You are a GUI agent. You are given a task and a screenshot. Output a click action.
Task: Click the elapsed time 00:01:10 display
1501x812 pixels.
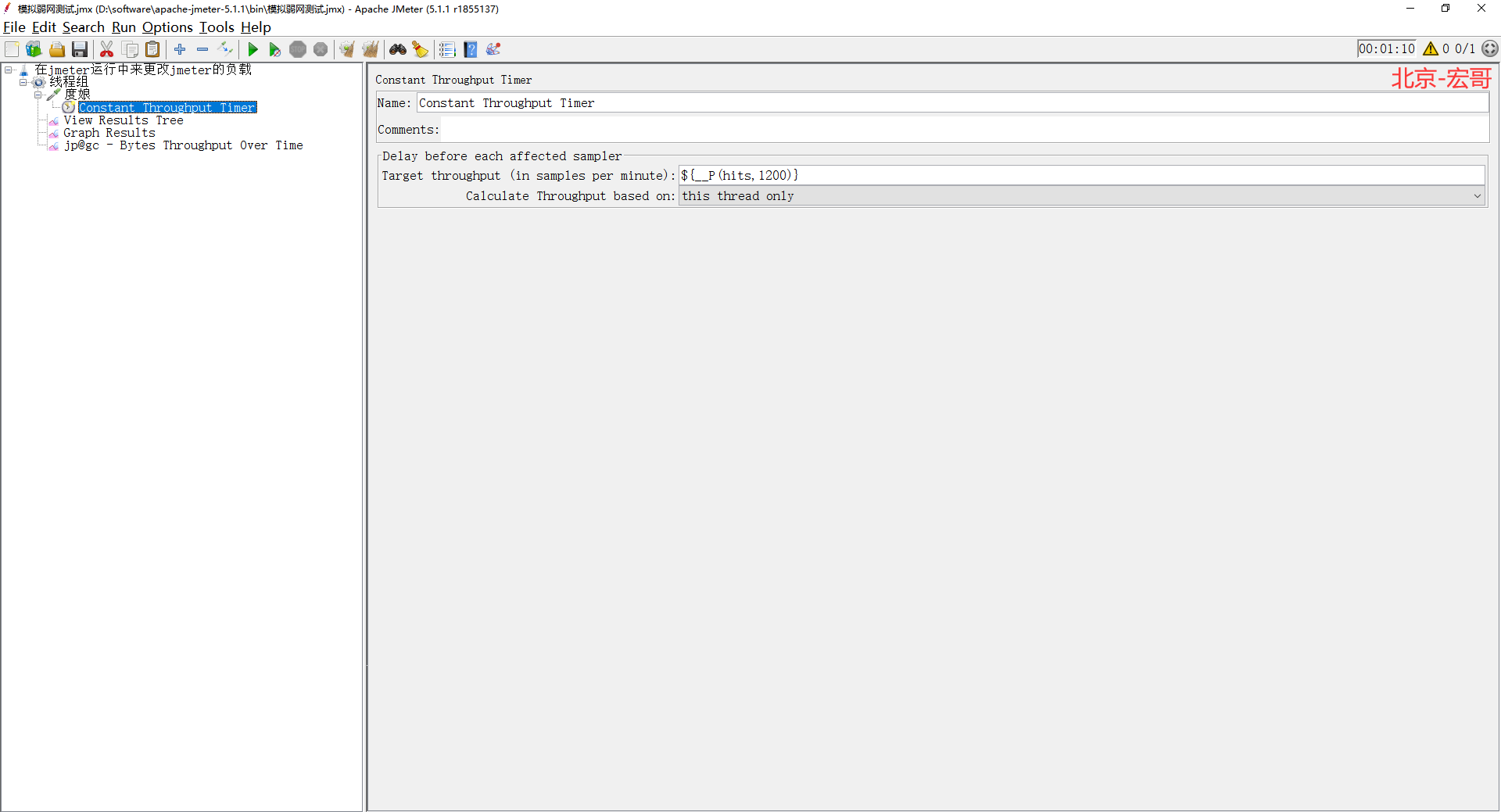tap(1387, 48)
